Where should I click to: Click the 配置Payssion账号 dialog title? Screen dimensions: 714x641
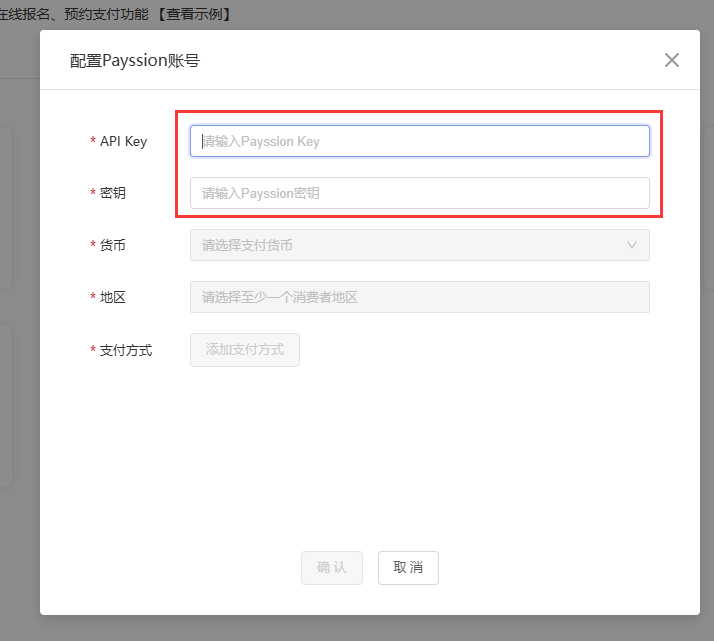coord(135,61)
